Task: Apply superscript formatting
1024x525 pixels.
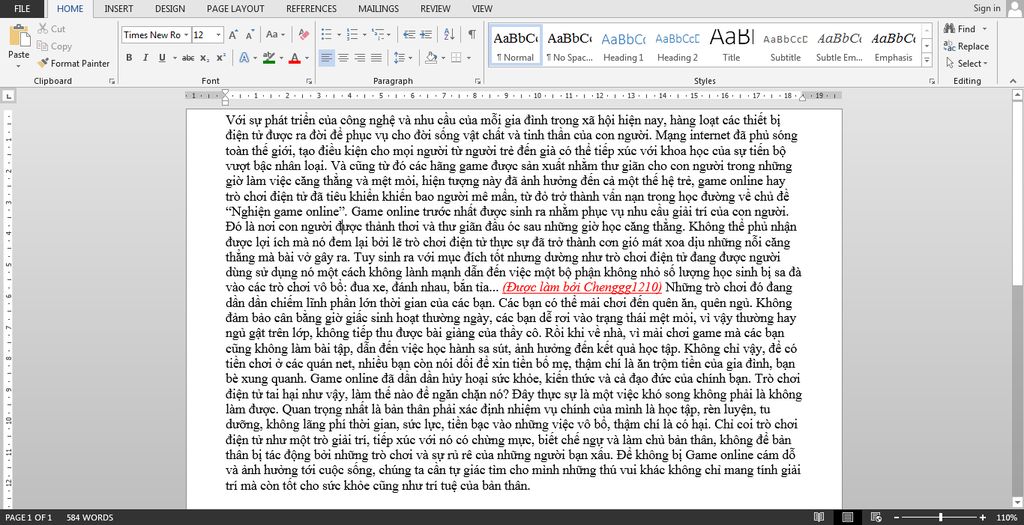Action: coord(221,57)
